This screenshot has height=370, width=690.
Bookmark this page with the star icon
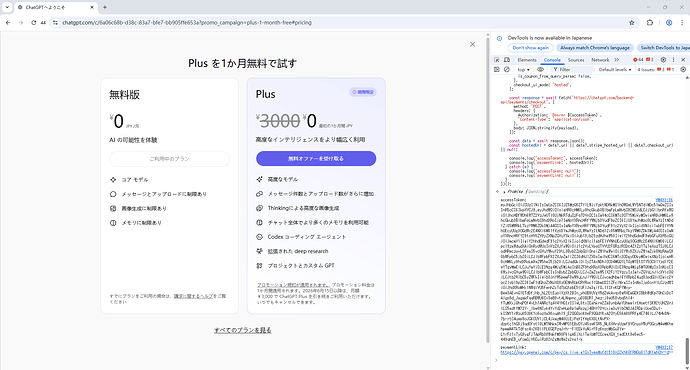631,22
